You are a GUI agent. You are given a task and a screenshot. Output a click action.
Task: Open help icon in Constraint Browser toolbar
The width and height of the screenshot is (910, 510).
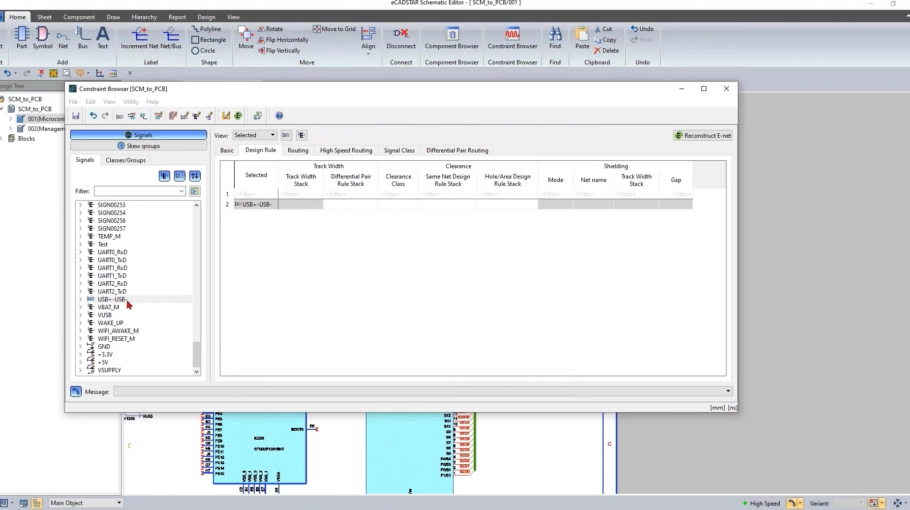[279, 116]
